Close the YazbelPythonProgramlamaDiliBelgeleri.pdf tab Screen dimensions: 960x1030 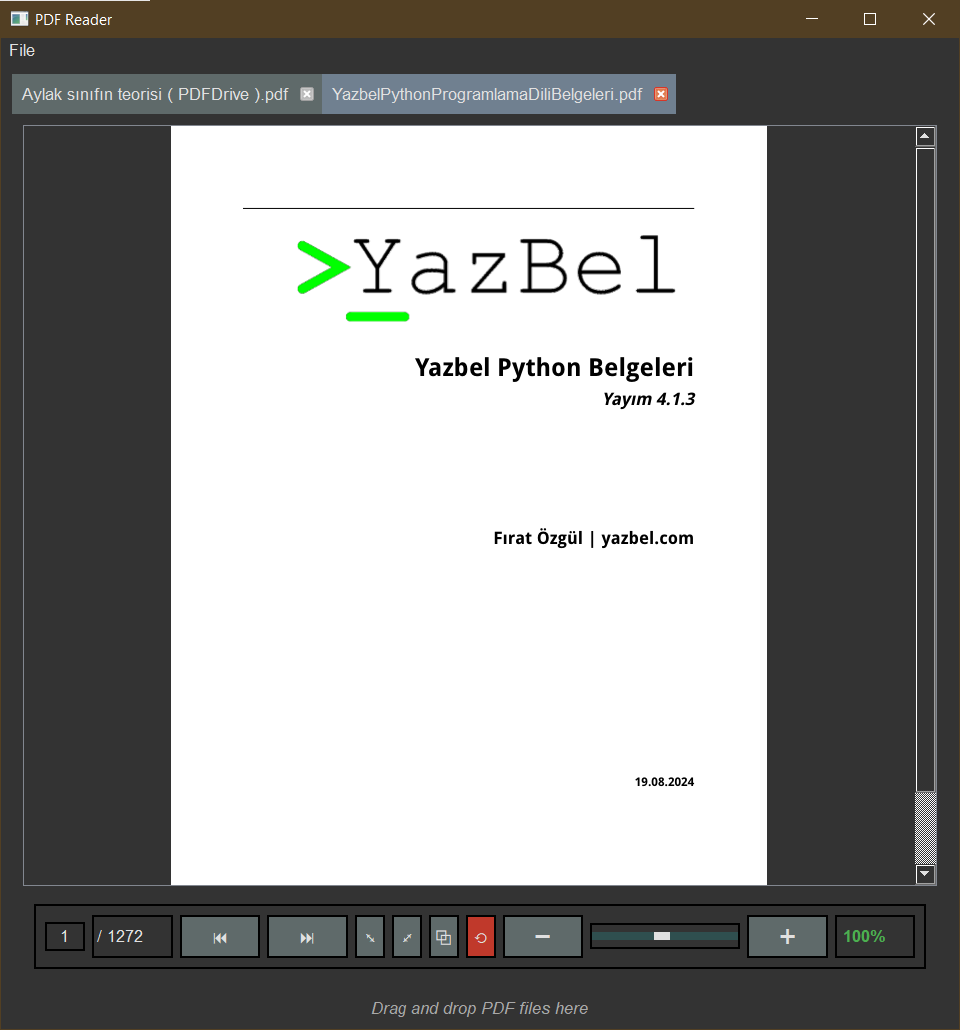pyautogui.click(x=661, y=94)
